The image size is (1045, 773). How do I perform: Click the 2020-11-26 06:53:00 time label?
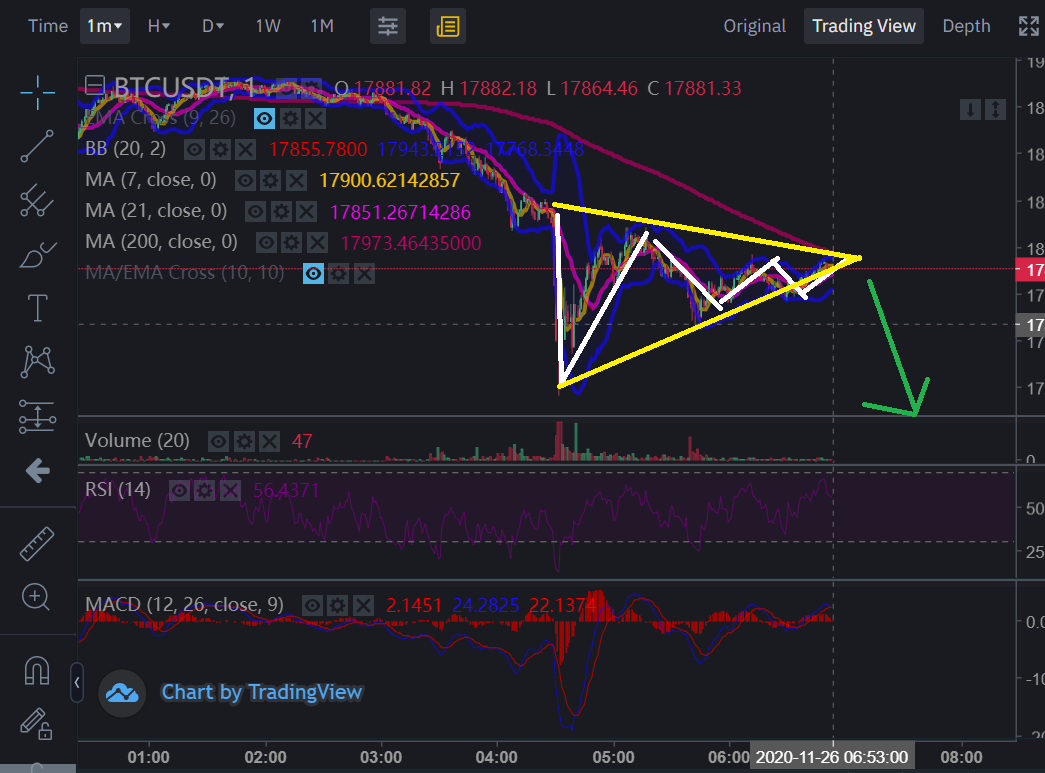point(832,757)
